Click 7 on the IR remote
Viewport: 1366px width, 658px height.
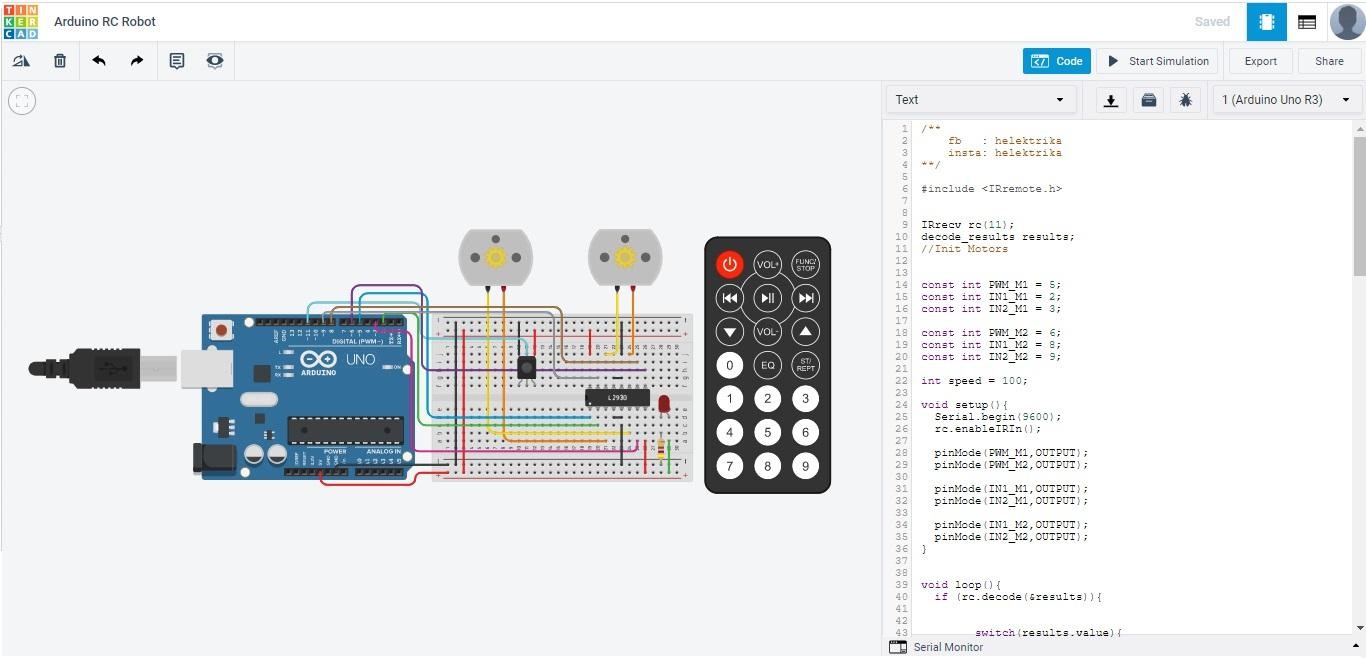click(730, 466)
